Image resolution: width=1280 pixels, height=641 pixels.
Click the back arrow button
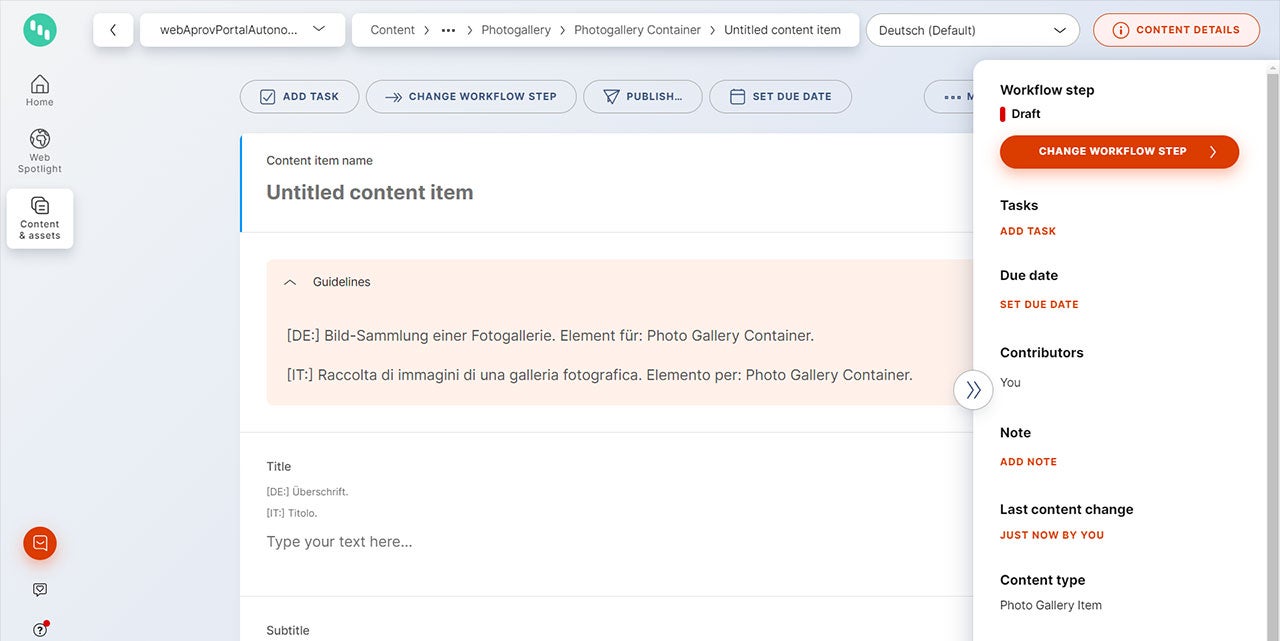pyautogui.click(x=113, y=30)
